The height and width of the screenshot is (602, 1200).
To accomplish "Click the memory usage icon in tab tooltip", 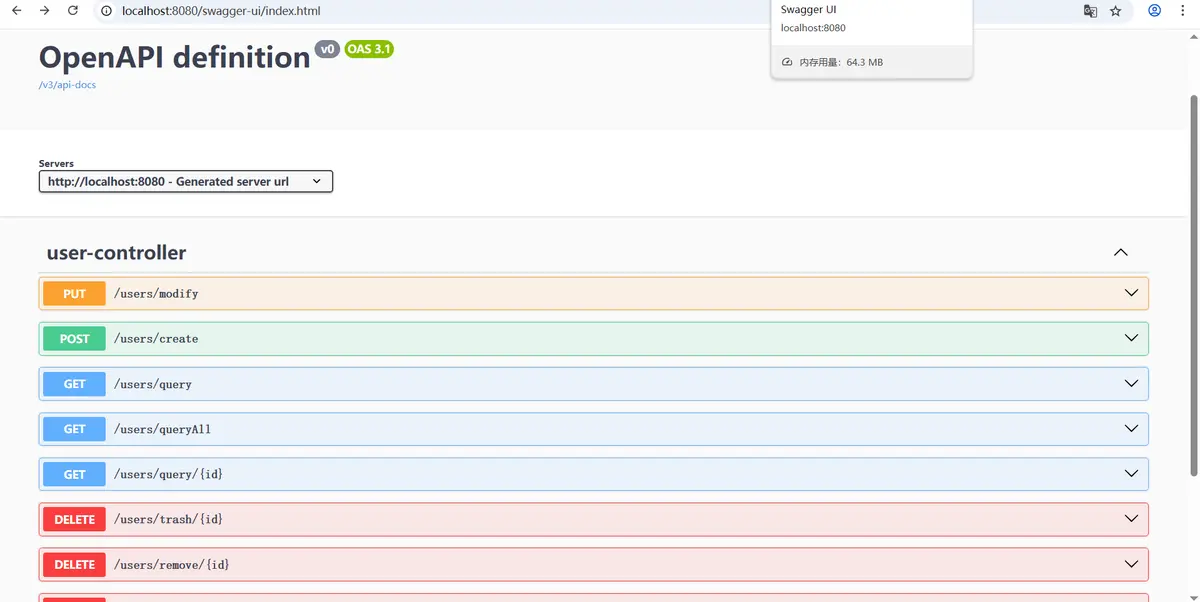I will pos(787,62).
